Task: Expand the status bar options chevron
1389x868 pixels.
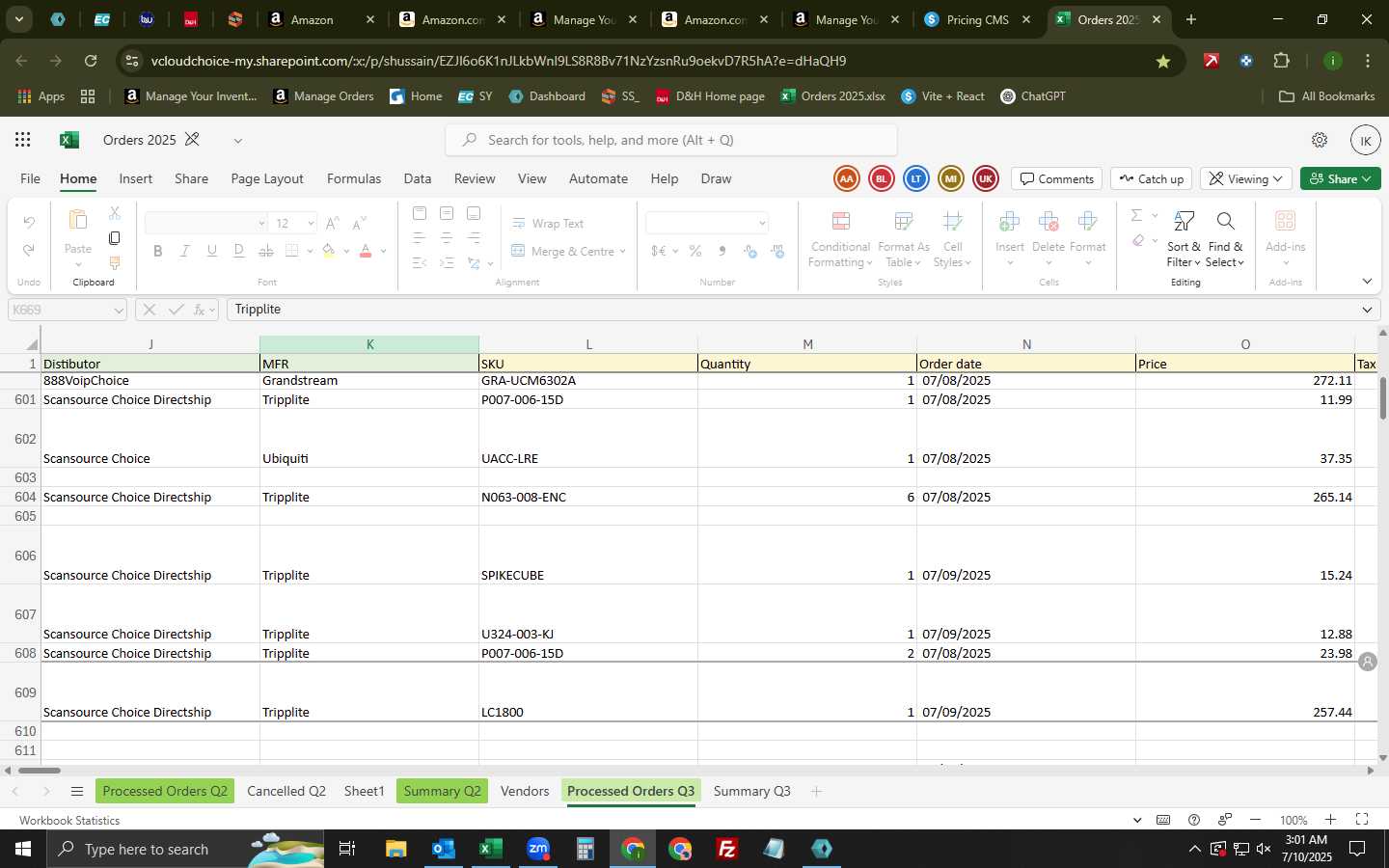Action: click(x=1137, y=820)
